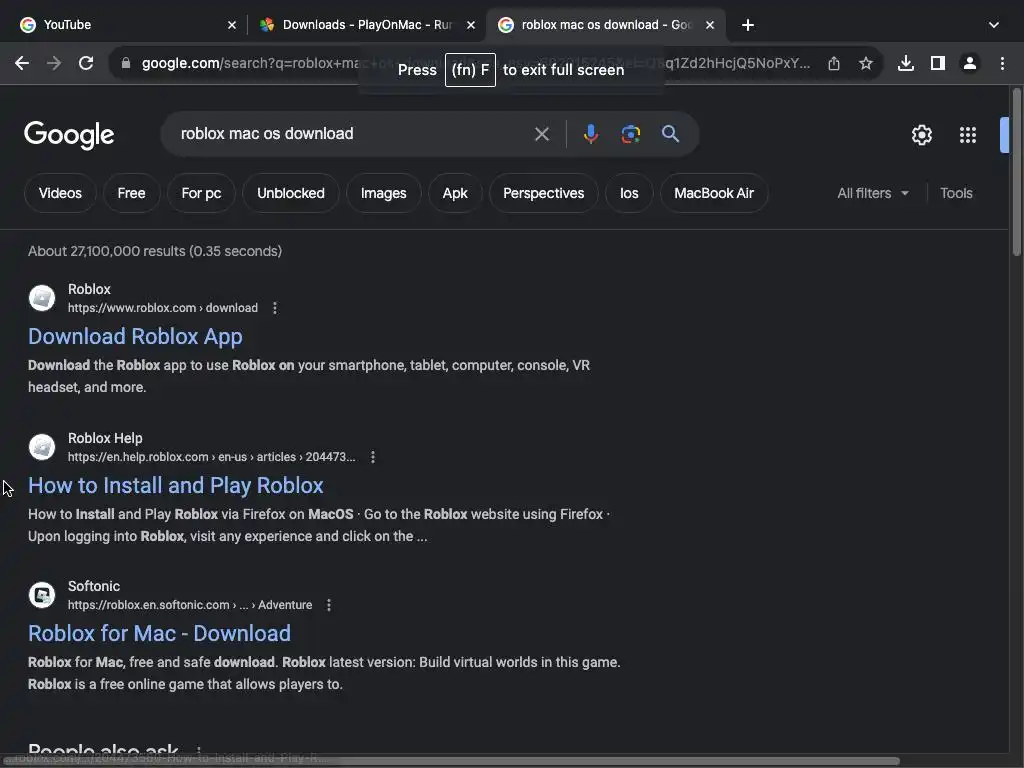Select the Ios filter chip
The height and width of the screenshot is (768, 1024).
pyautogui.click(x=629, y=193)
